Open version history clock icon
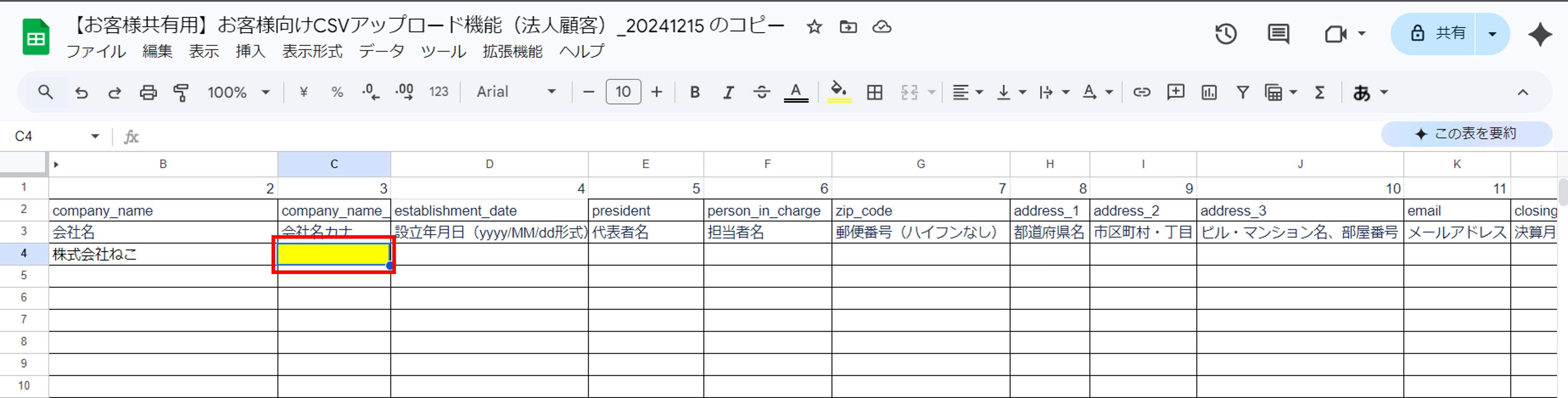Viewport: 1568px width, 398px height. pos(1225,33)
